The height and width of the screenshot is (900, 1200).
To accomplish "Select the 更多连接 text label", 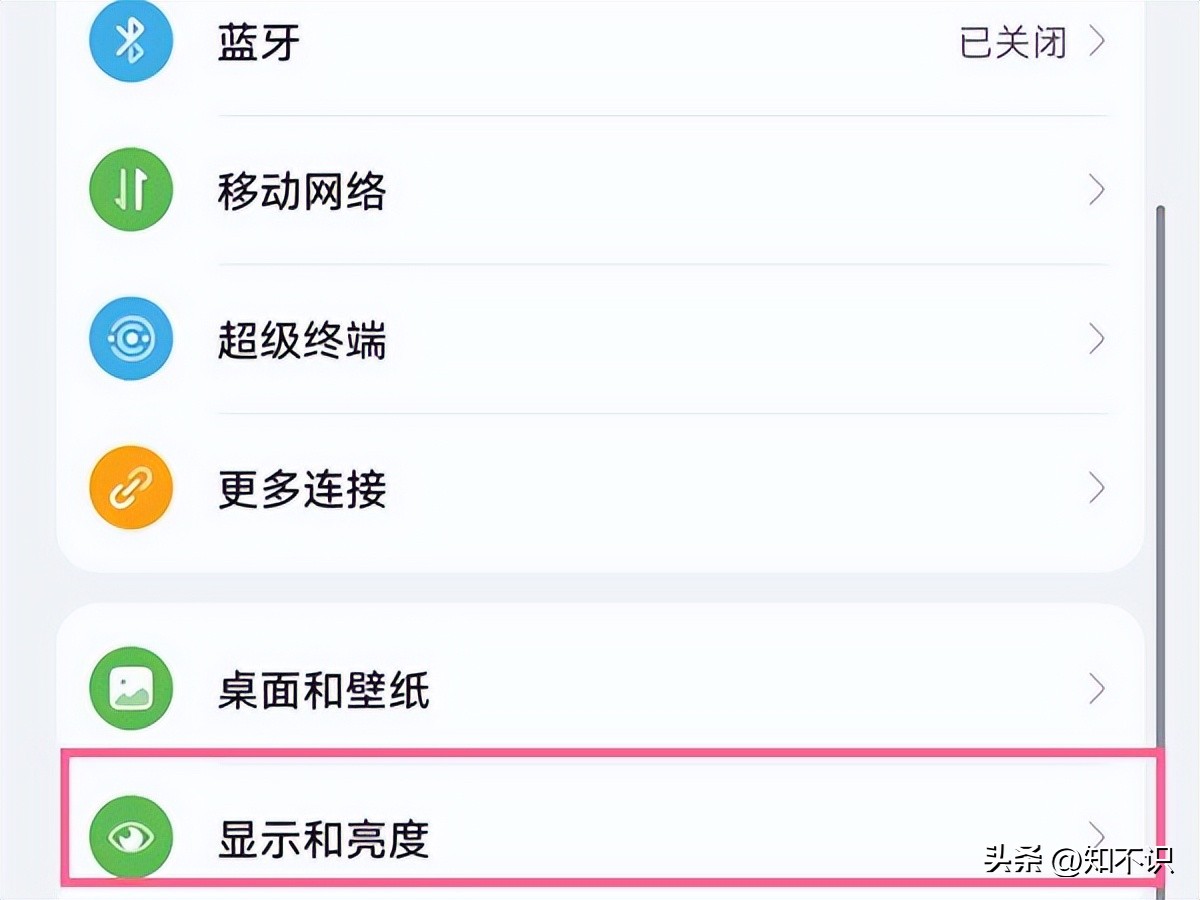I will (x=302, y=490).
